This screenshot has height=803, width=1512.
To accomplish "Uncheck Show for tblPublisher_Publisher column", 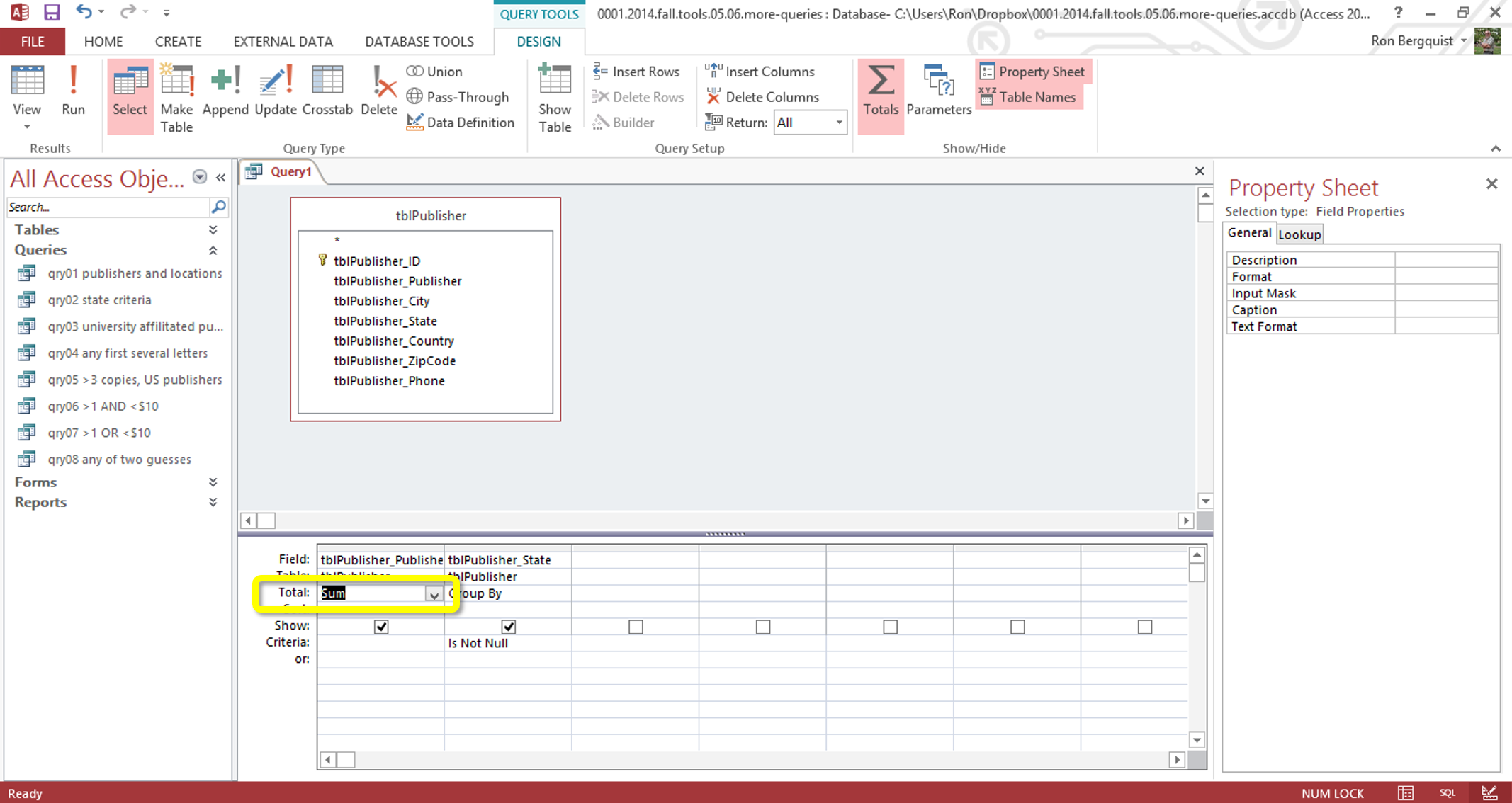I will click(x=381, y=627).
